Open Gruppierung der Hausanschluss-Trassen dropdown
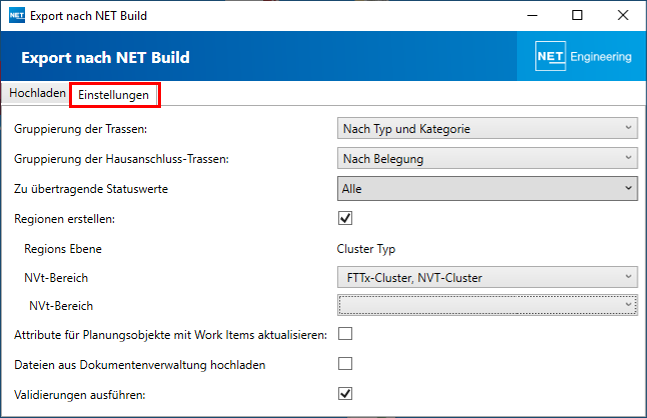 click(x=487, y=158)
